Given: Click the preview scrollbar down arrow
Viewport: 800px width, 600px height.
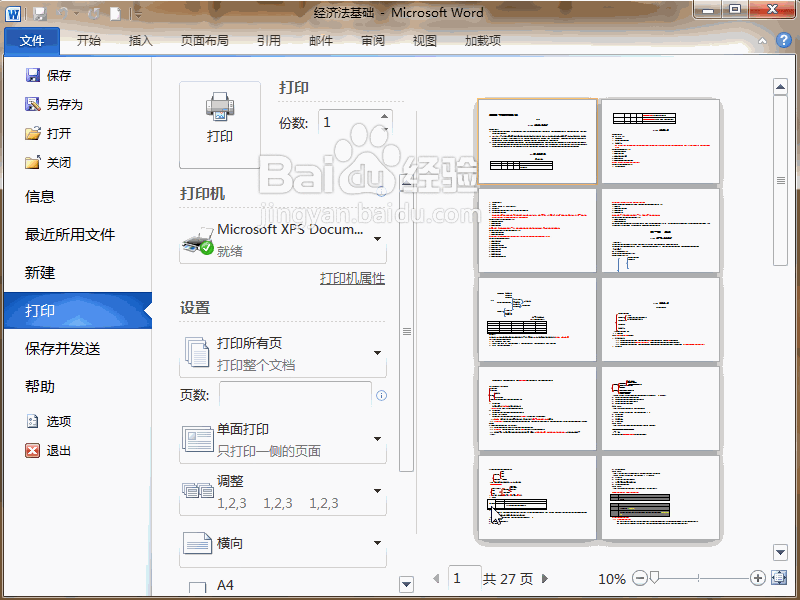Looking at the screenshot, I should coord(780,552).
